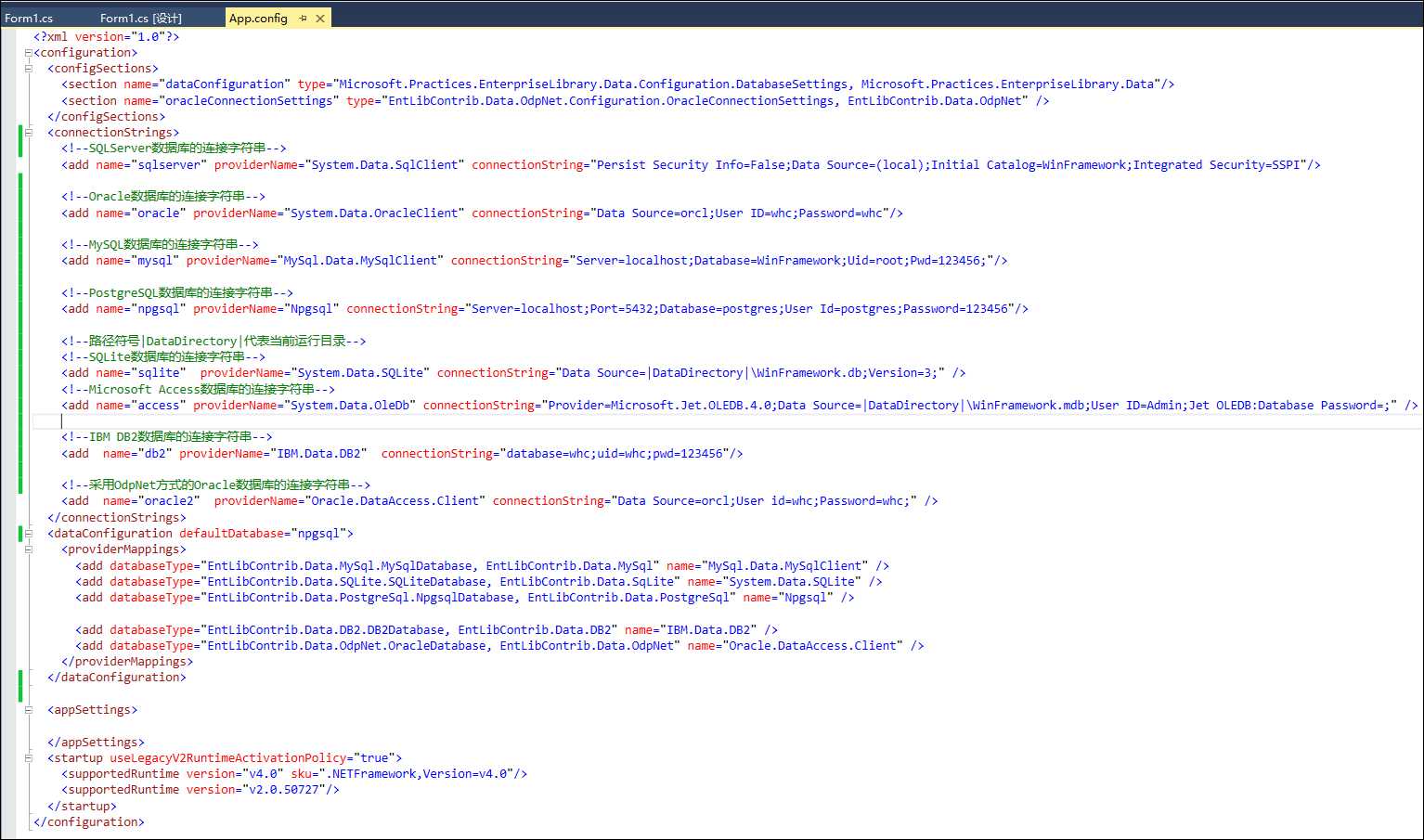
Task: Click the DB2Database provider mapping line
Action: coord(426,630)
